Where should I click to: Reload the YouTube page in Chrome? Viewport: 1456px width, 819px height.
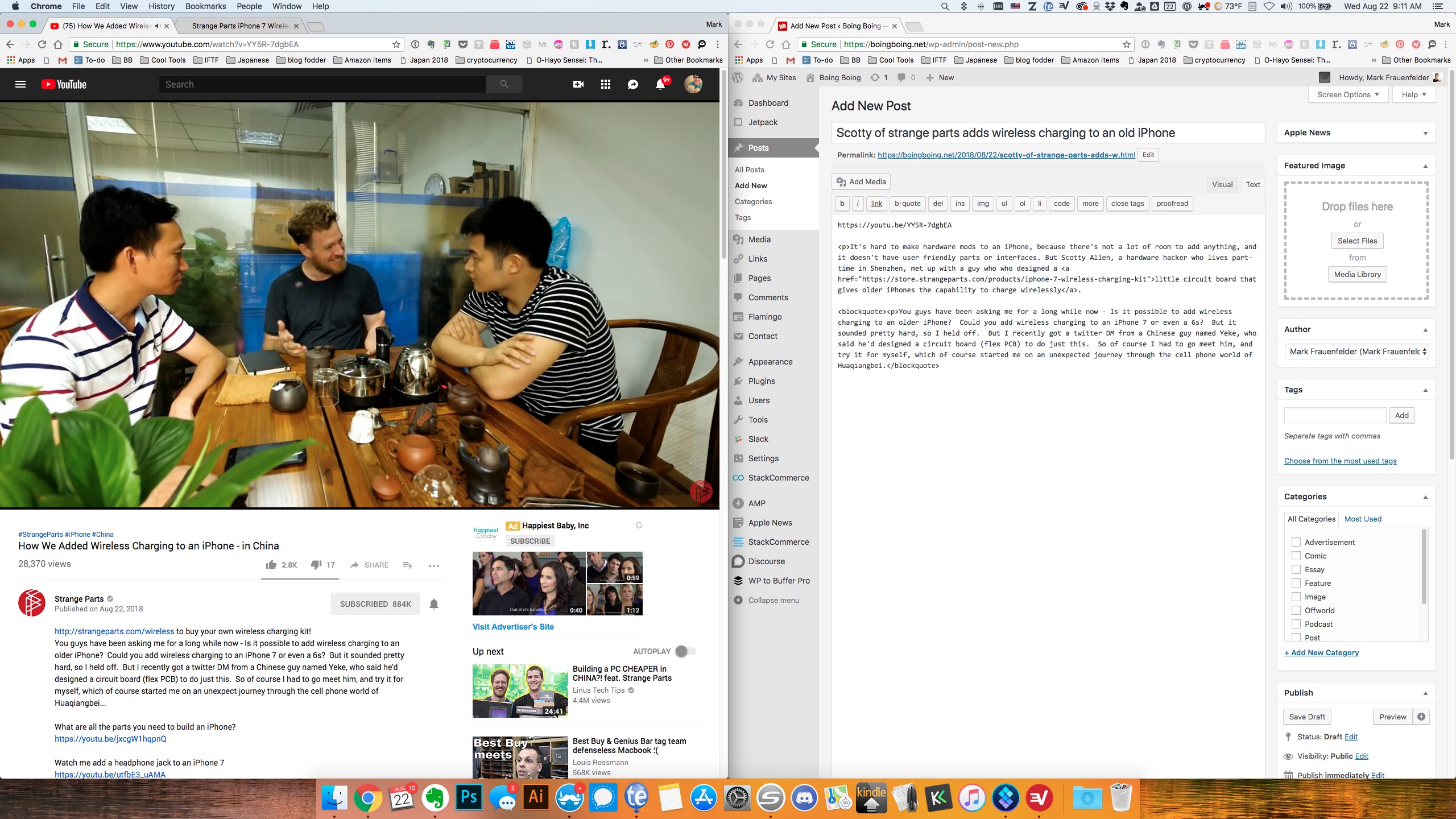pyautogui.click(x=42, y=44)
